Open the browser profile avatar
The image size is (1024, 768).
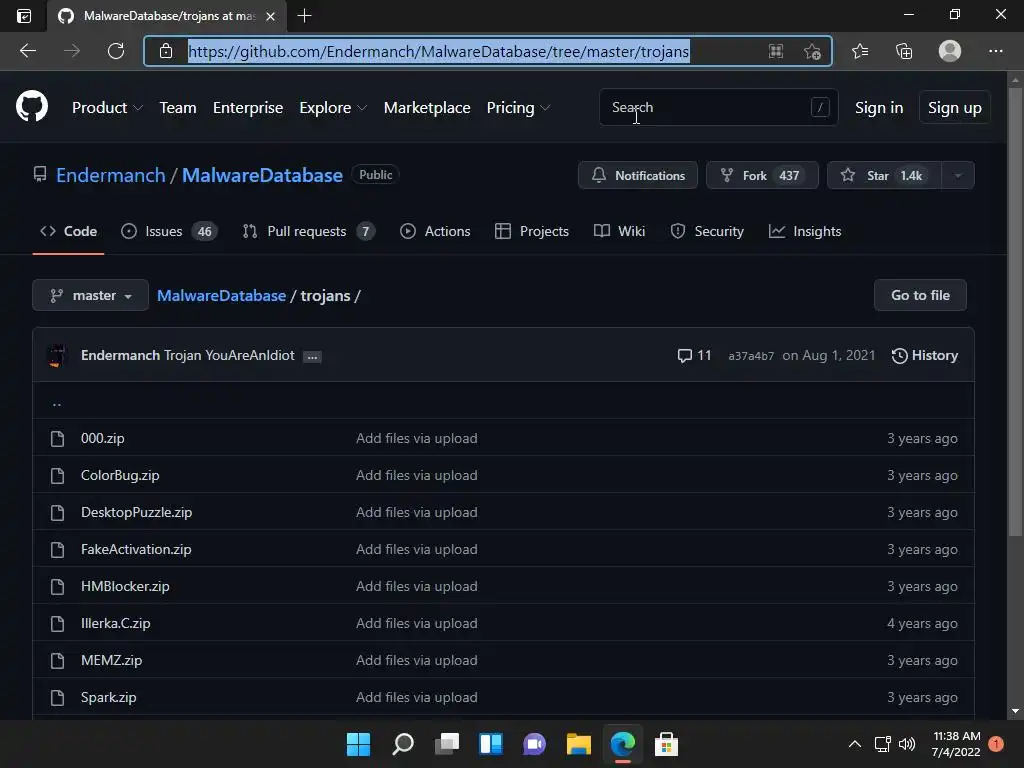click(950, 51)
